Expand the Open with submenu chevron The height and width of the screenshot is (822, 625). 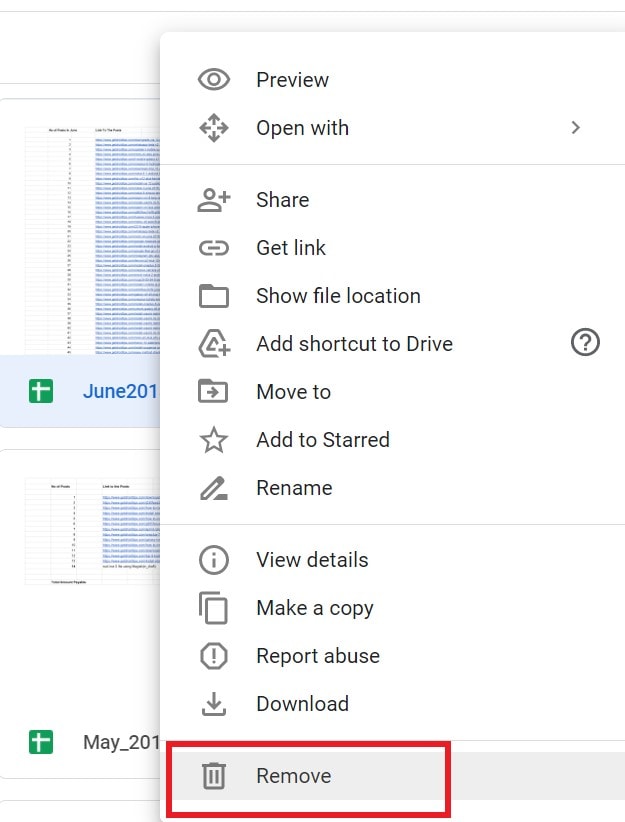pyautogui.click(x=575, y=127)
